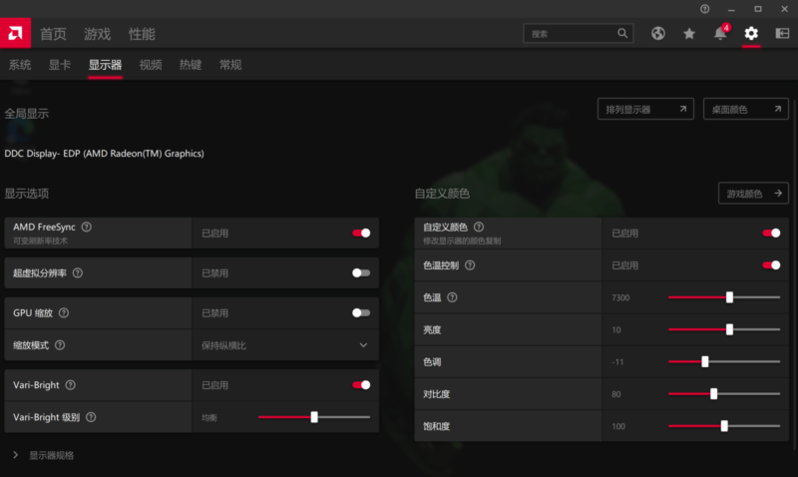The image size is (798, 477).
Task: Click the 搜索 search field
Action: pyautogui.click(x=570, y=33)
